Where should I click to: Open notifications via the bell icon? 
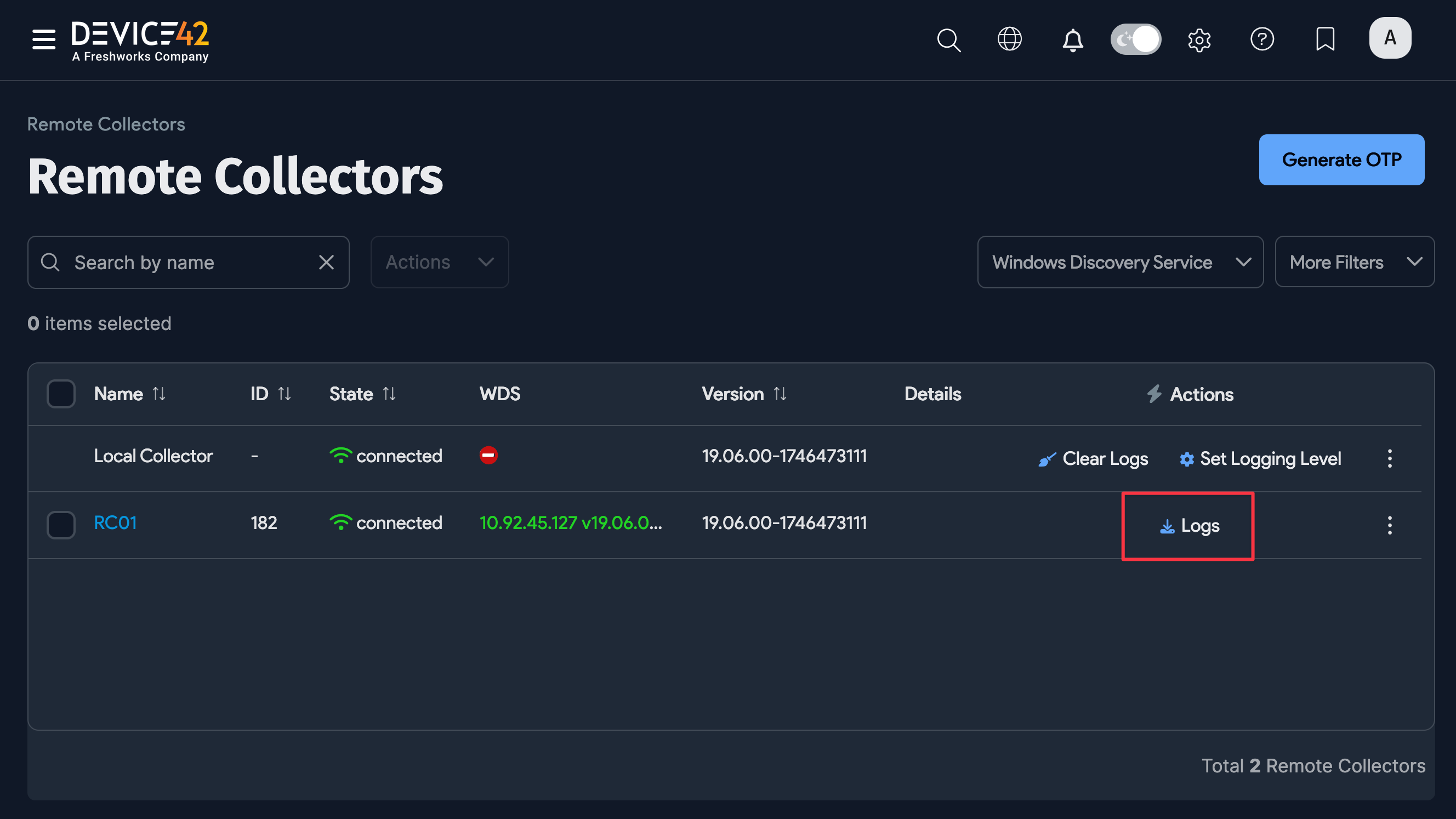coord(1072,39)
